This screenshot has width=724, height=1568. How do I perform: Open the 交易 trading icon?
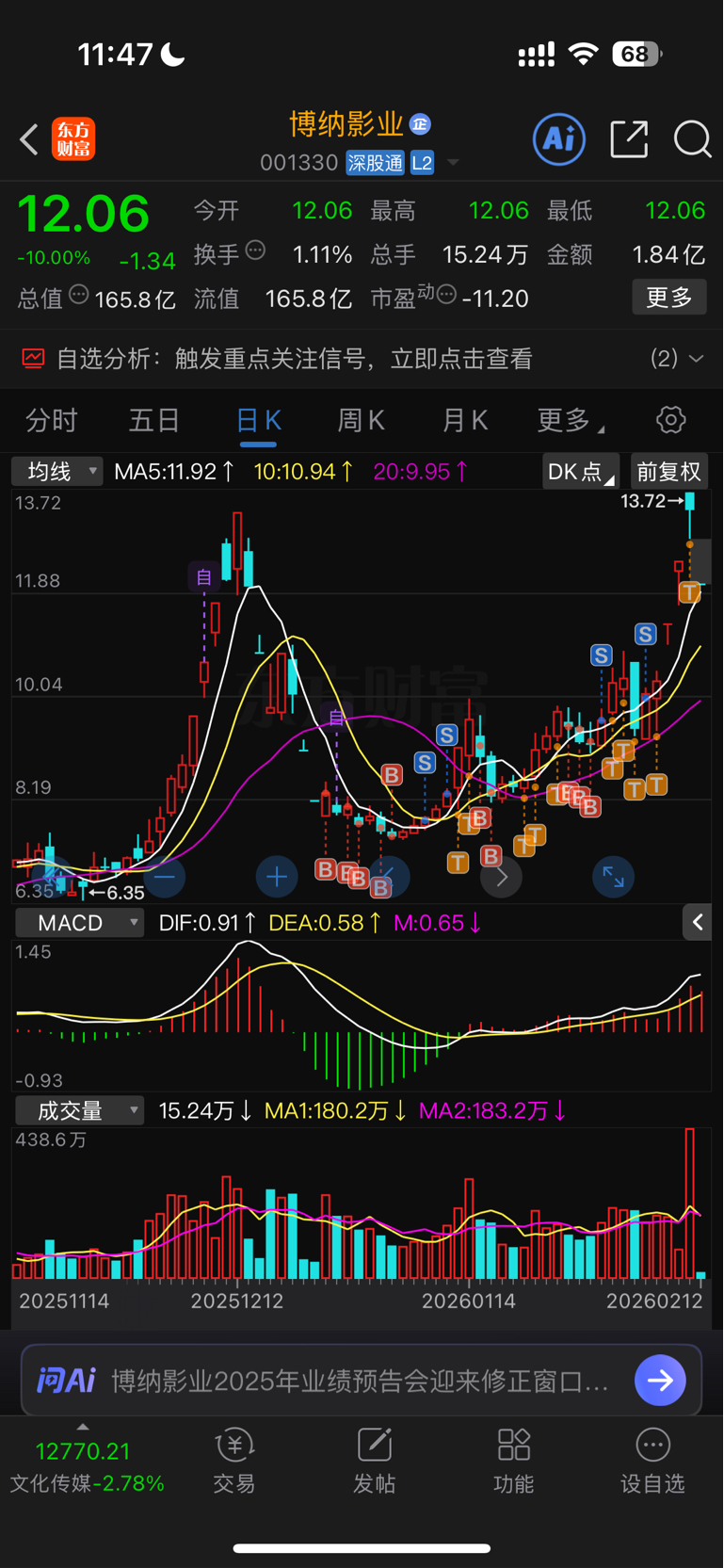(234, 1461)
